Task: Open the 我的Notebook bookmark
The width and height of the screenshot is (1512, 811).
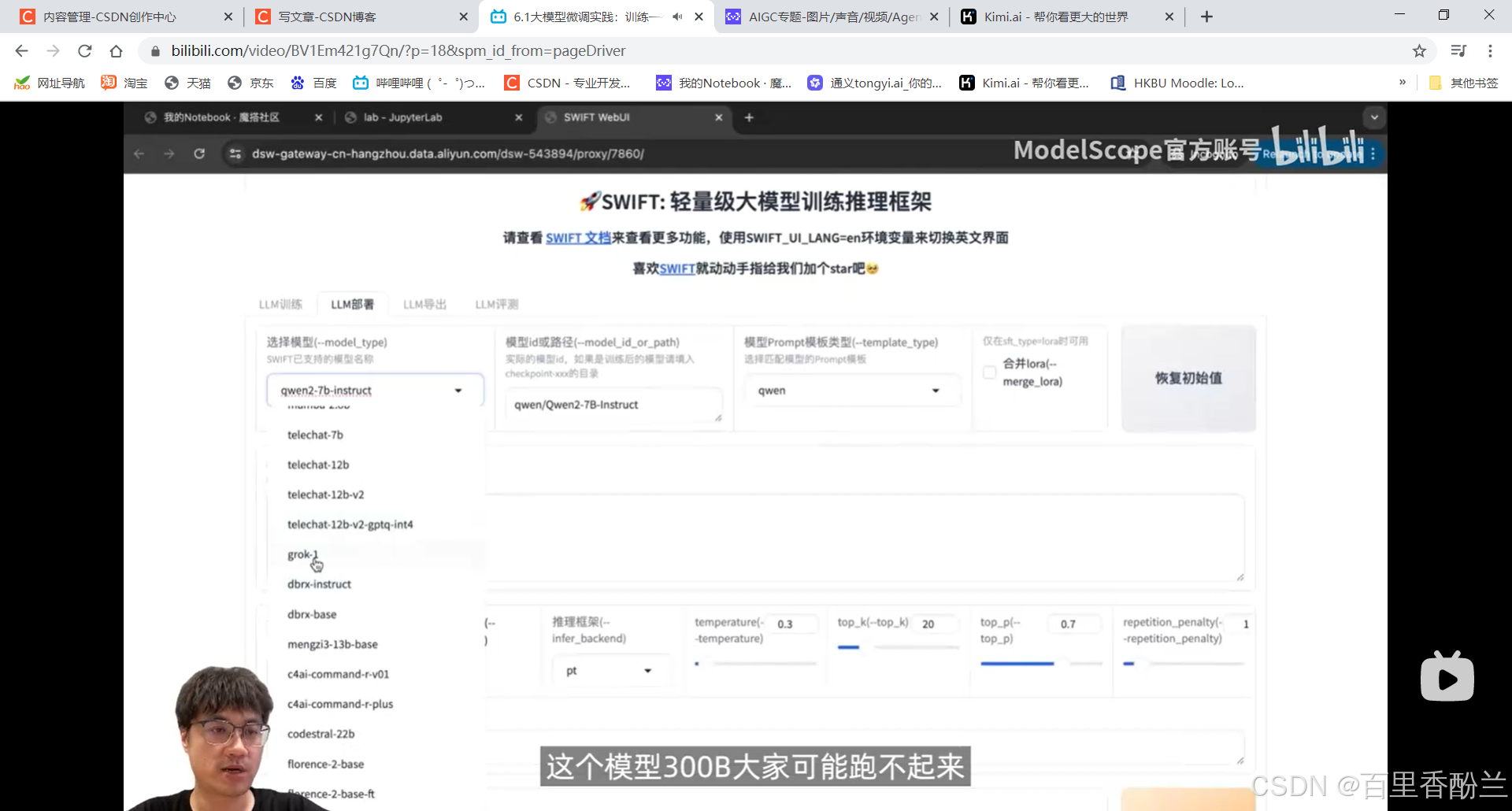Action: (724, 83)
